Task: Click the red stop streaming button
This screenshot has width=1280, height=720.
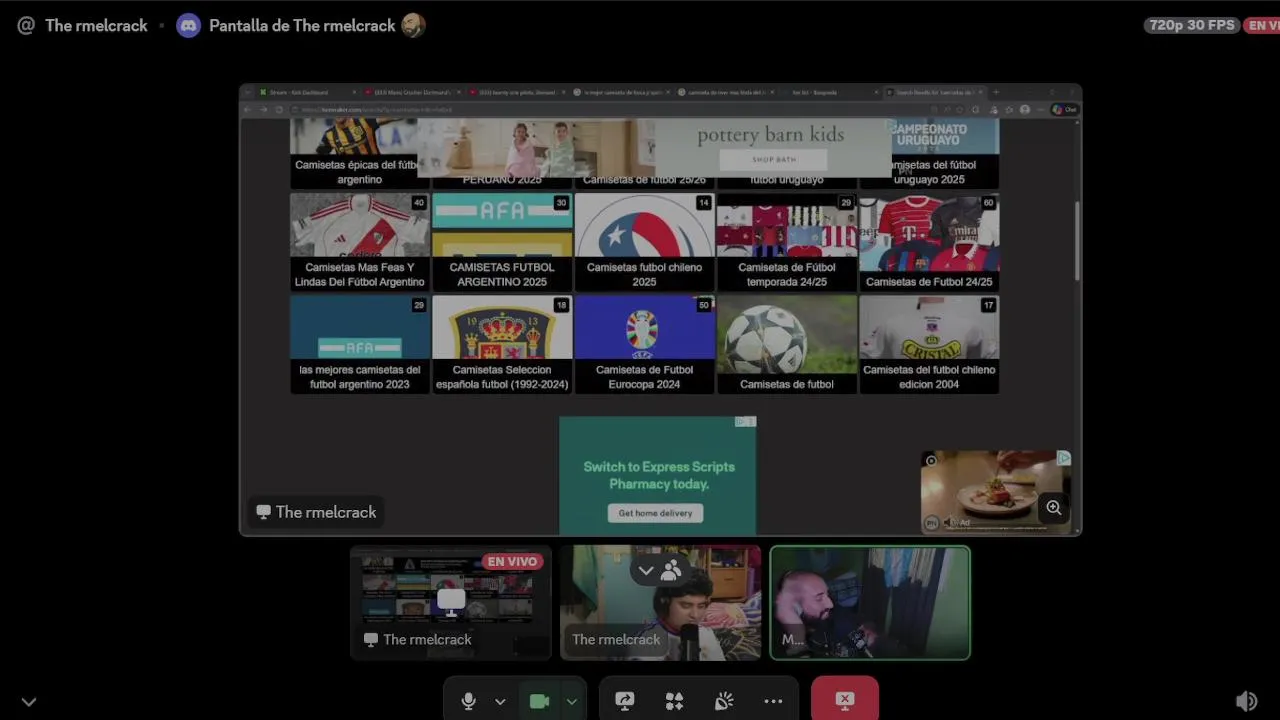Action: [x=845, y=699]
